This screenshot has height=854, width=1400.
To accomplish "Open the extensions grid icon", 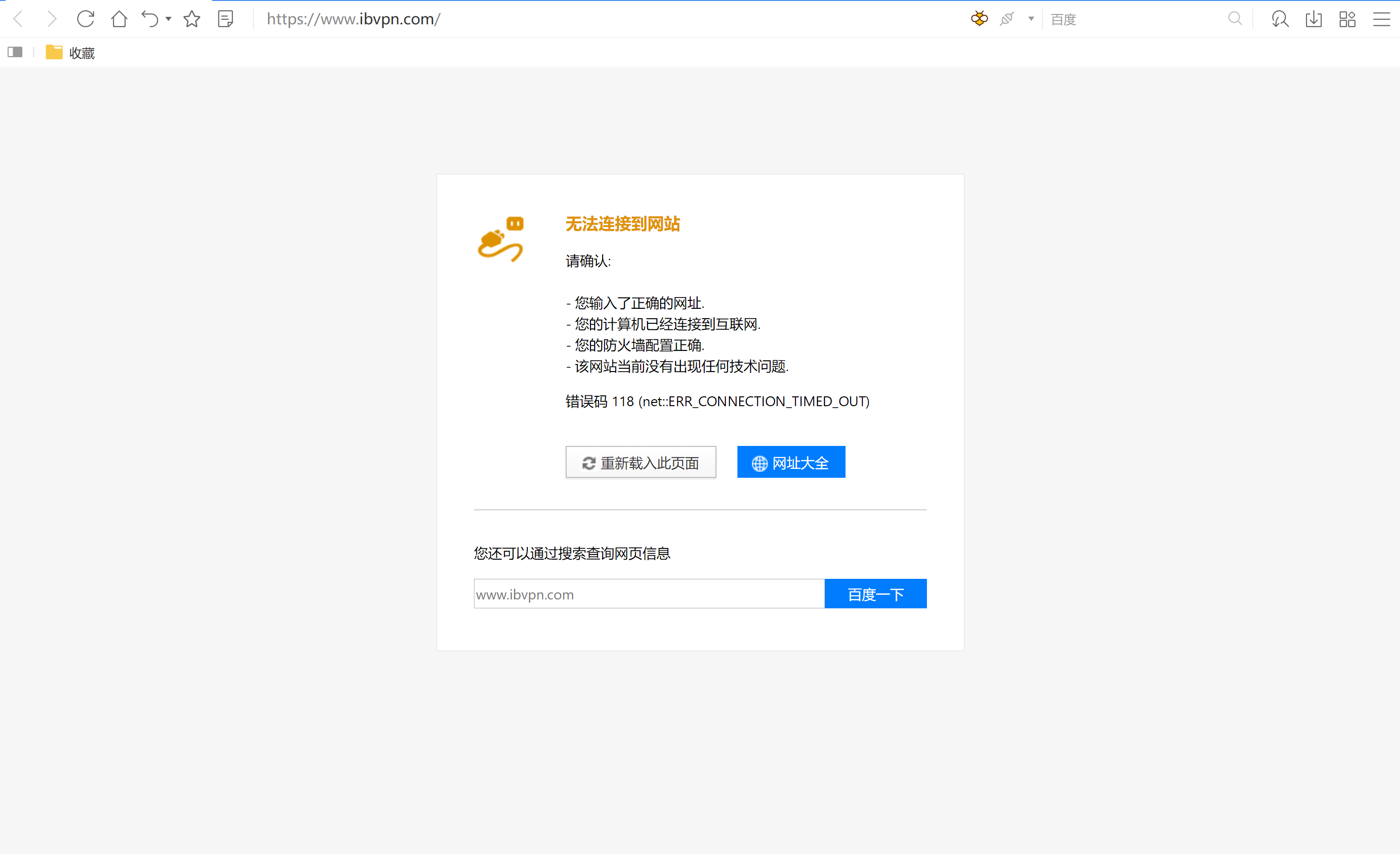I will click(x=1347, y=19).
